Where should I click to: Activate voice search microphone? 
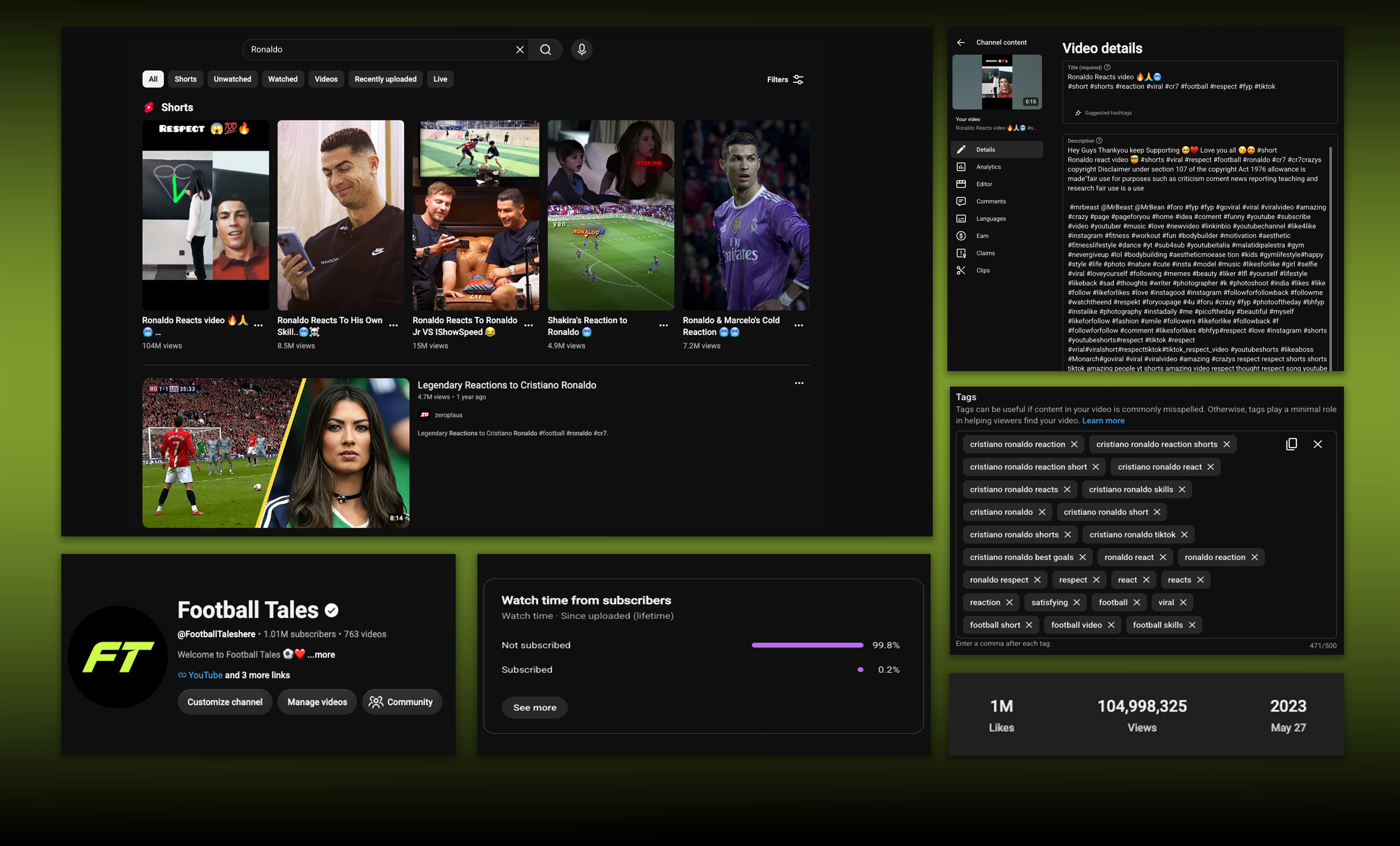click(x=581, y=49)
